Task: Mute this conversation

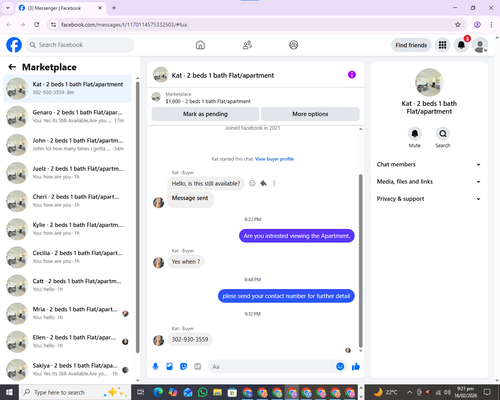Action: pyautogui.click(x=415, y=134)
